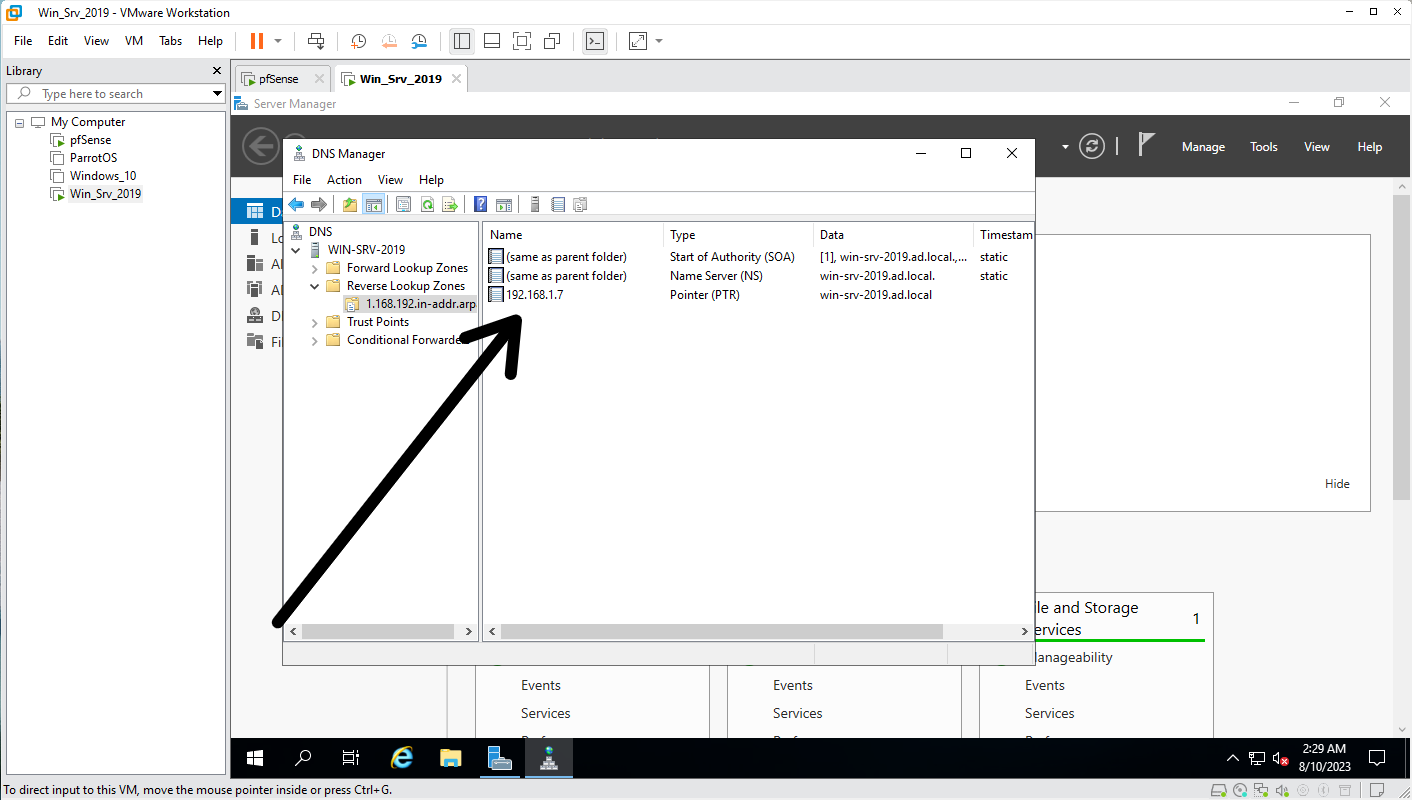This screenshot has height=800, width=1412.
Task: Select ParrotOS in the library
Action: [x=93, y=158]
